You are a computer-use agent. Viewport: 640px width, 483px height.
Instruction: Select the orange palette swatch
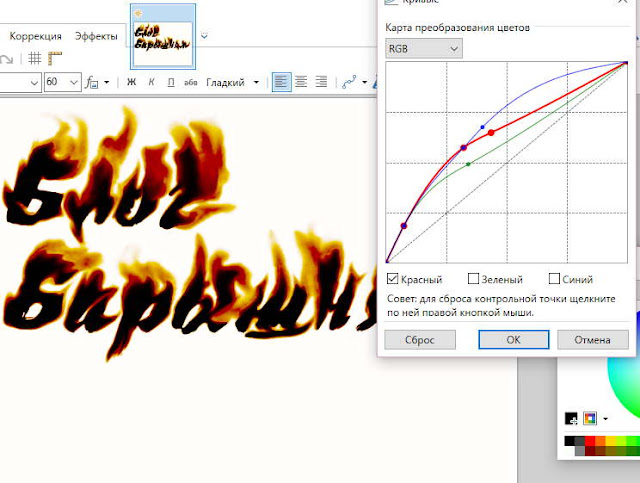click(x=600, y=441)
